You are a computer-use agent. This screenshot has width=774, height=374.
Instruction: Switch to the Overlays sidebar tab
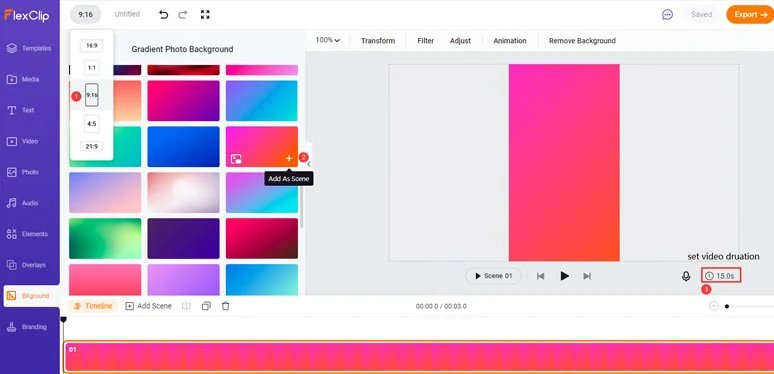pyautogui.click(x=30, y=265)
